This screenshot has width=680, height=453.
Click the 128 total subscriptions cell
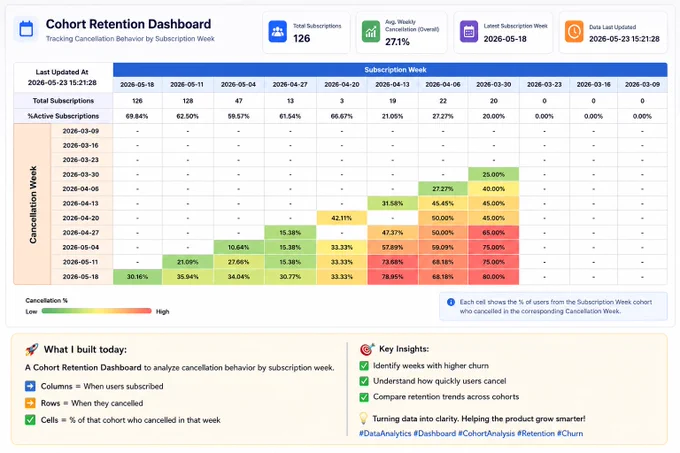coord(187,101)
